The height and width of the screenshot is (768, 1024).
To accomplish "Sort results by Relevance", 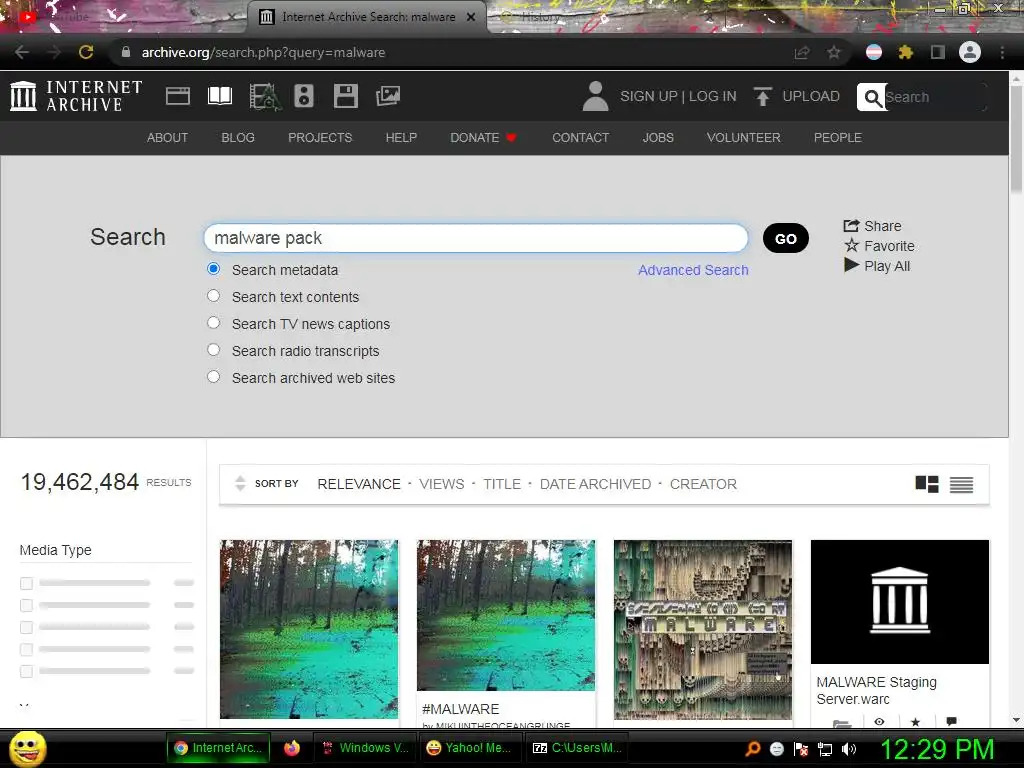I will pos(359,484).
